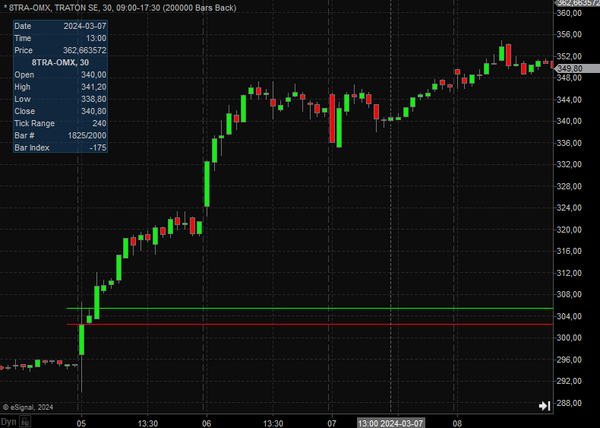
Task: Click the 296,00 price axis label
Action: click(570, 360)
